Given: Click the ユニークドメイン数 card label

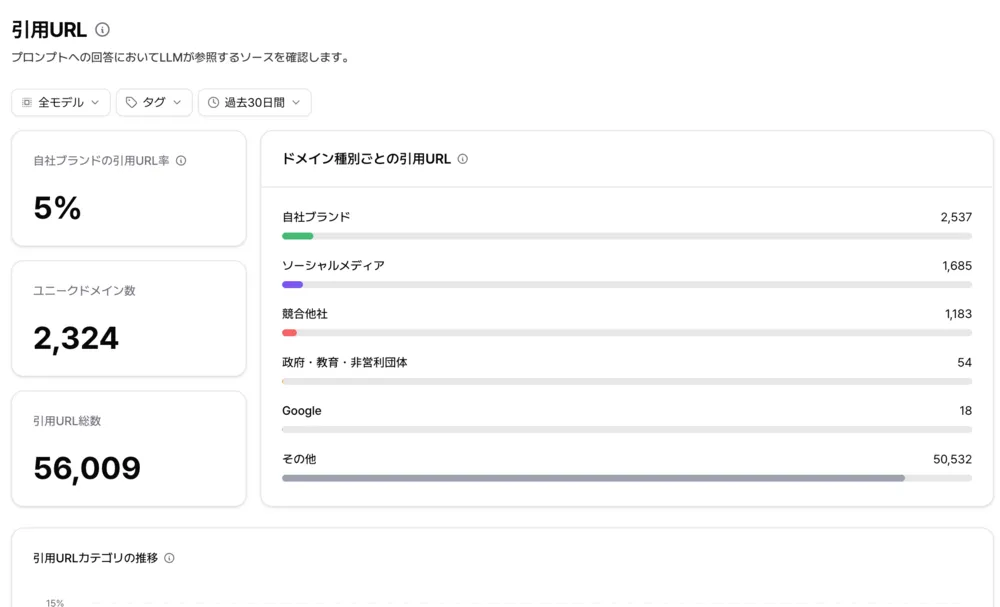Looking at the screenshot, I should click(x=84, y=291).
